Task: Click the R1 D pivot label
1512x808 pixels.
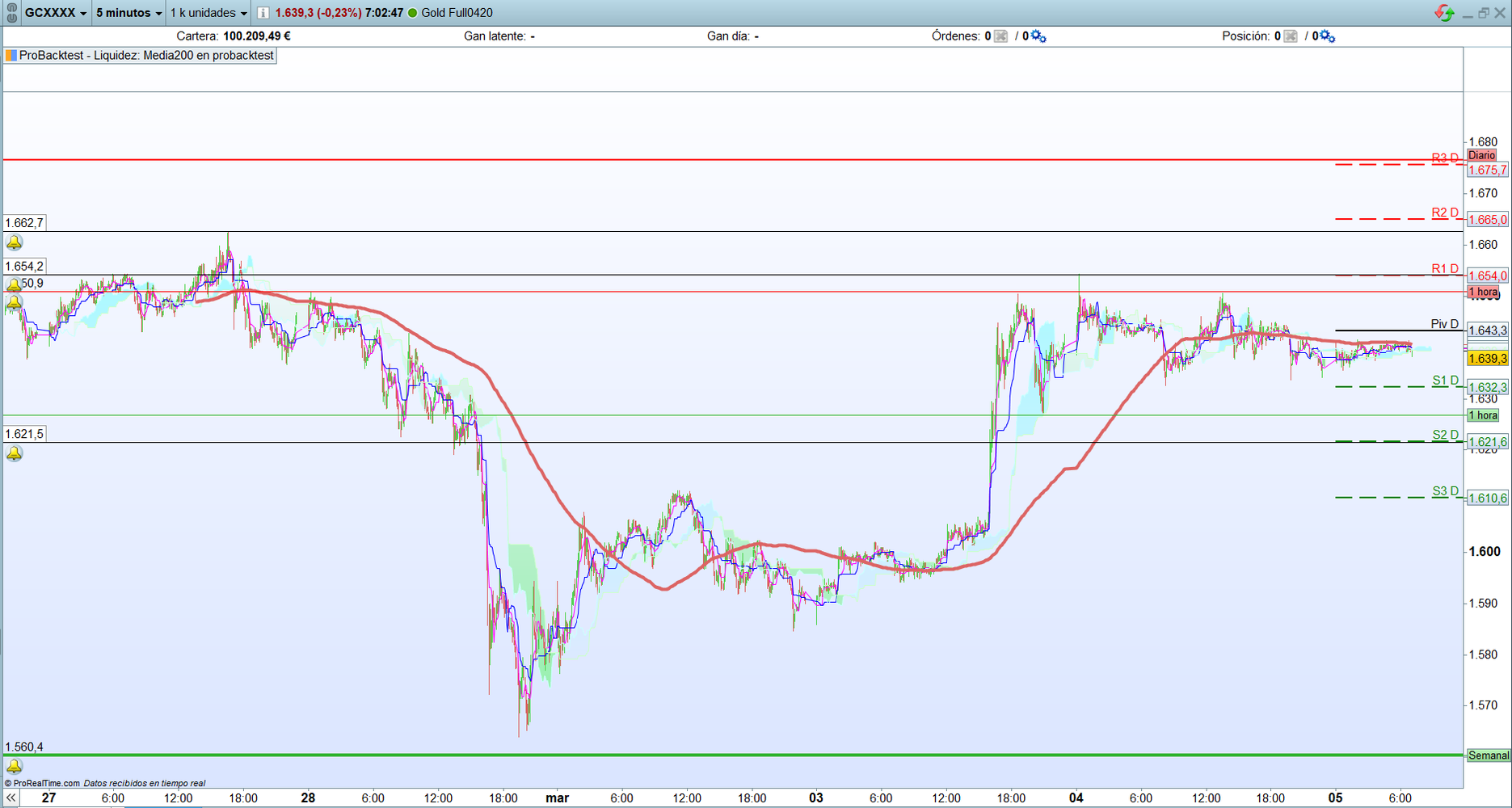Action: 1445,269
